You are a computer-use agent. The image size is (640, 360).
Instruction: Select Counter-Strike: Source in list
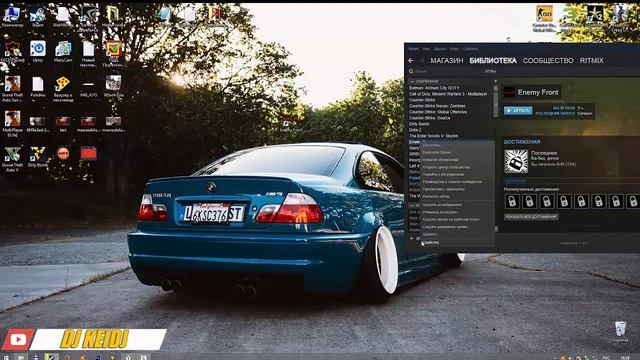click(429, 118)
